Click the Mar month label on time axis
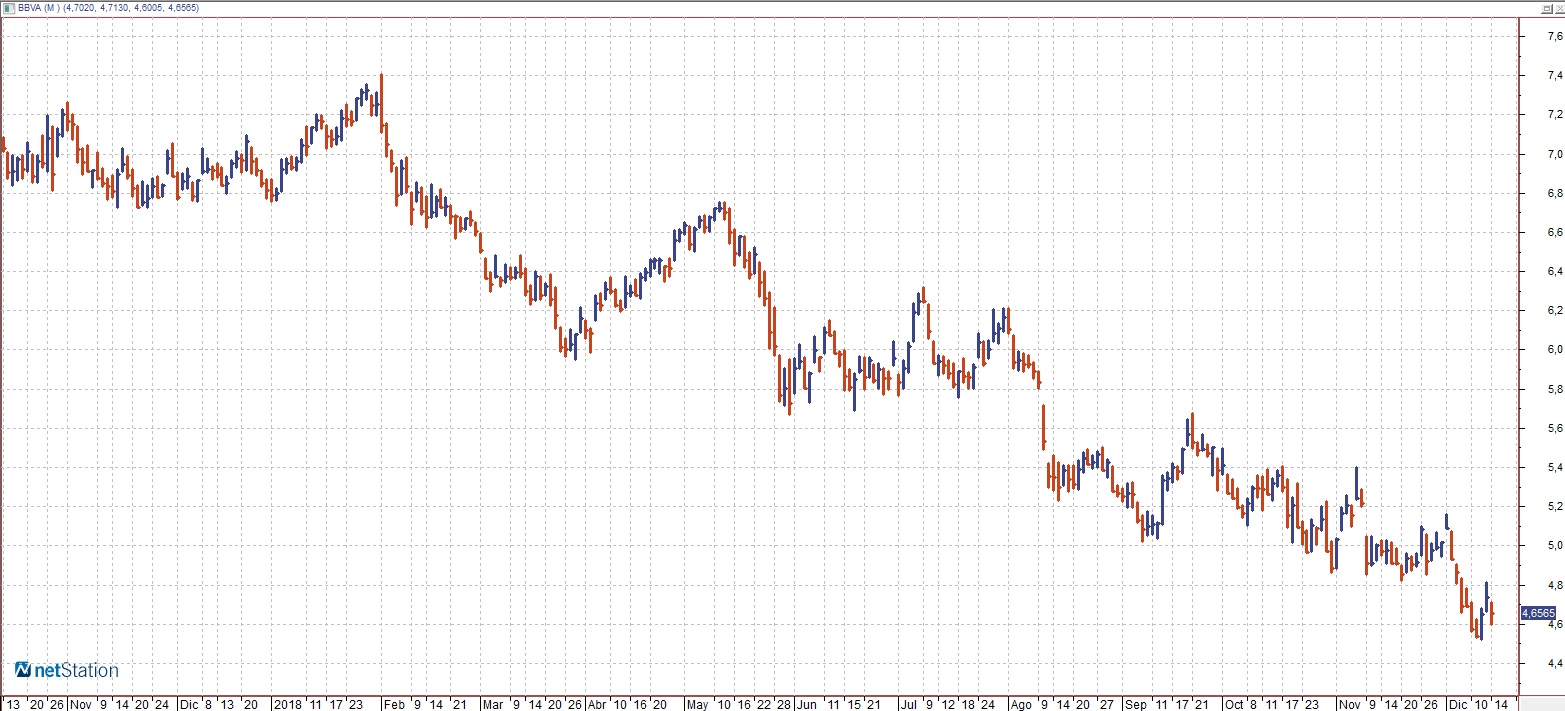Image resolution: width=1565 pixels, height=711 pixels. (493, 704)
